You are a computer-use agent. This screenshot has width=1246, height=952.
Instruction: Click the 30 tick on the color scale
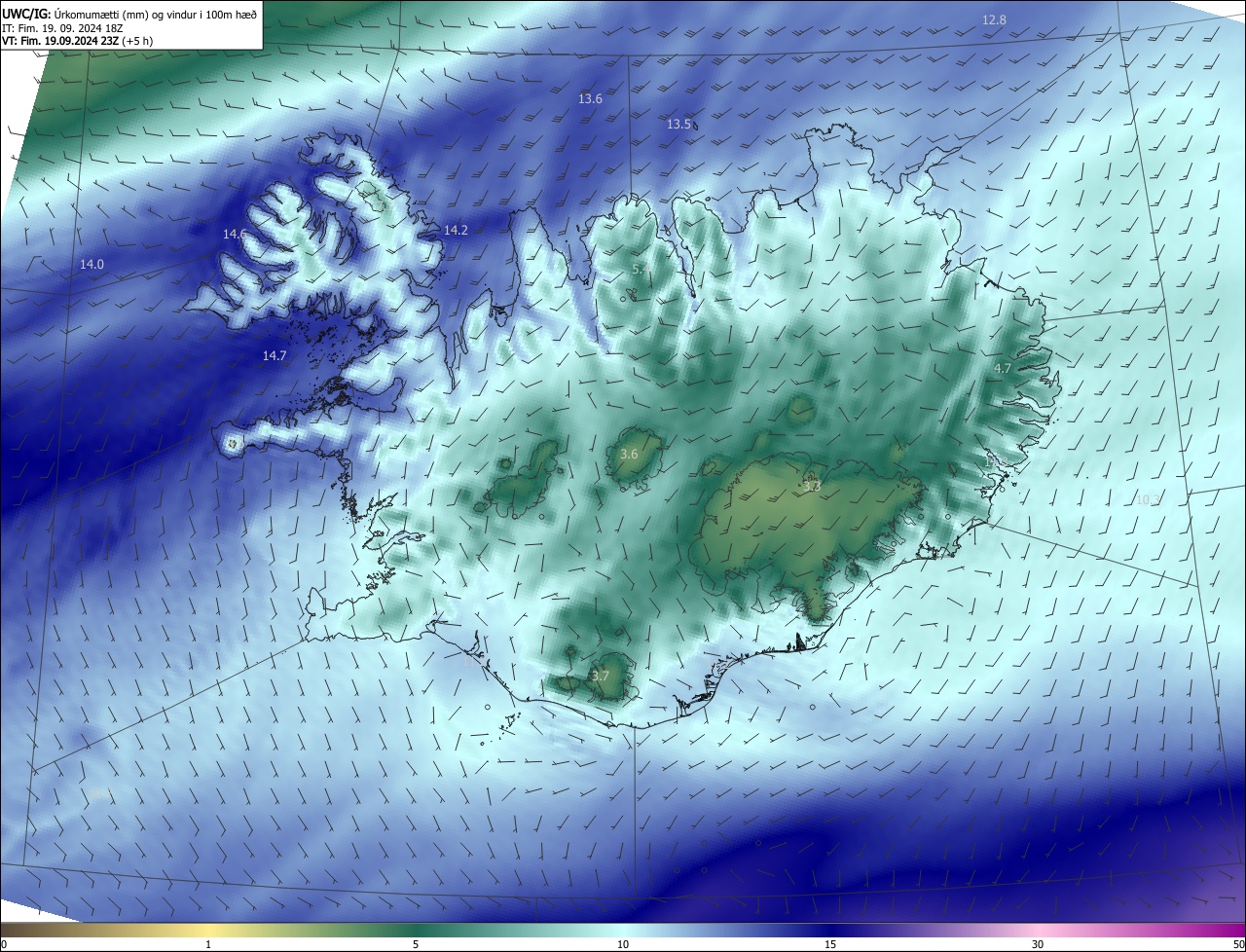tap(1038, 944)
